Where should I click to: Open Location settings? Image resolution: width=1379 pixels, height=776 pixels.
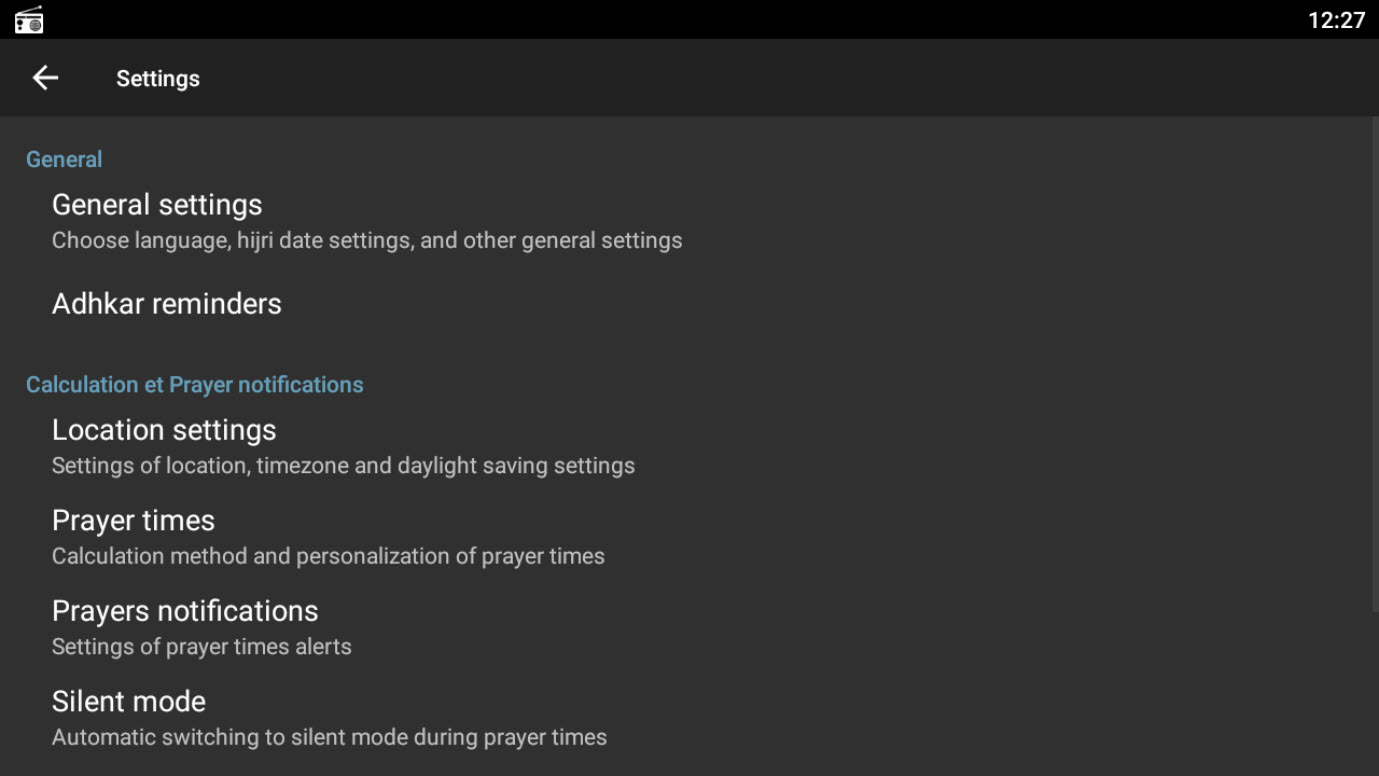[689, 447]
